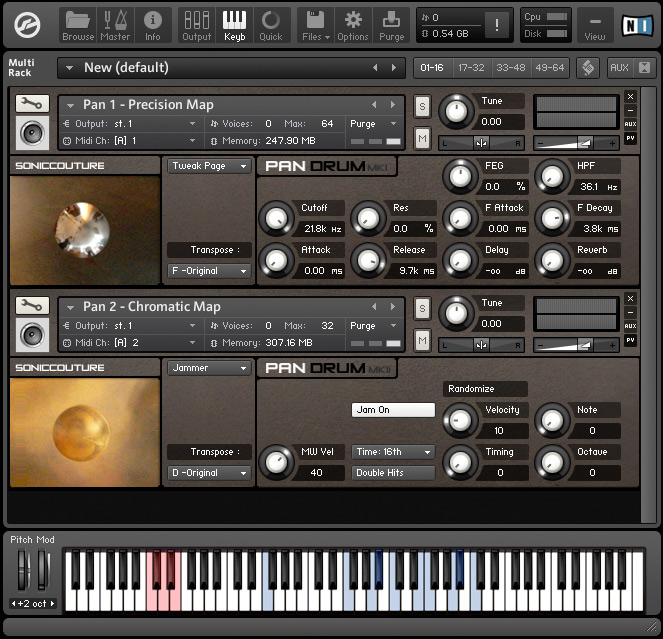Image resolution: width=663 pixels, height=639 pixels.
Task: Open Pan 1 Purge dropdown
Action: click(x=374, y=124)
